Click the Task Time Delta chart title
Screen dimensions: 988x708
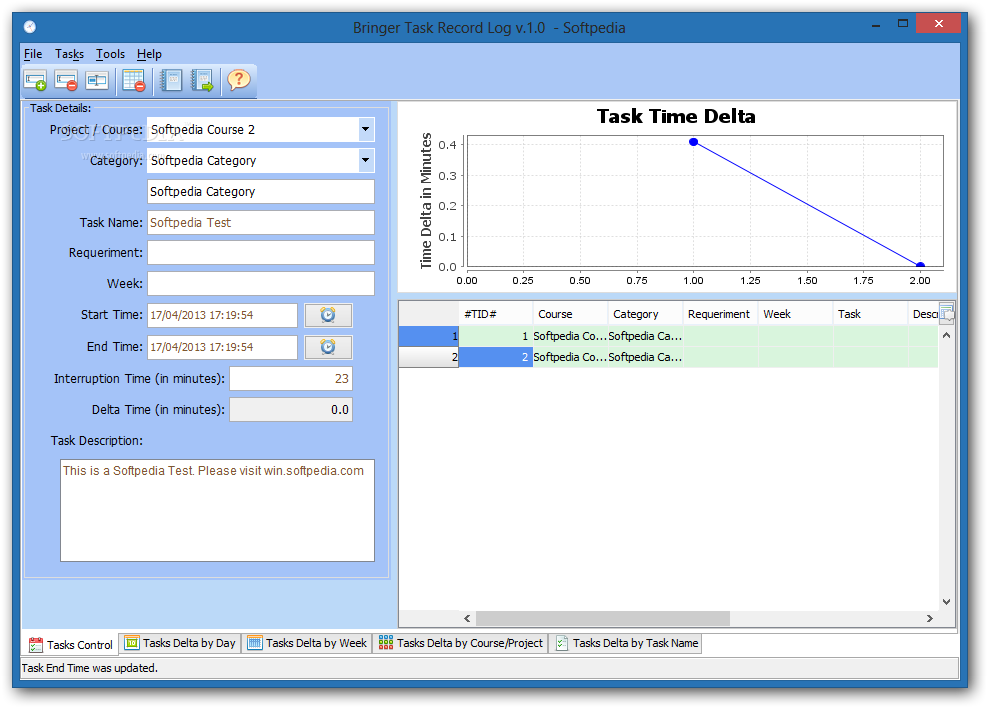(676, 116)
